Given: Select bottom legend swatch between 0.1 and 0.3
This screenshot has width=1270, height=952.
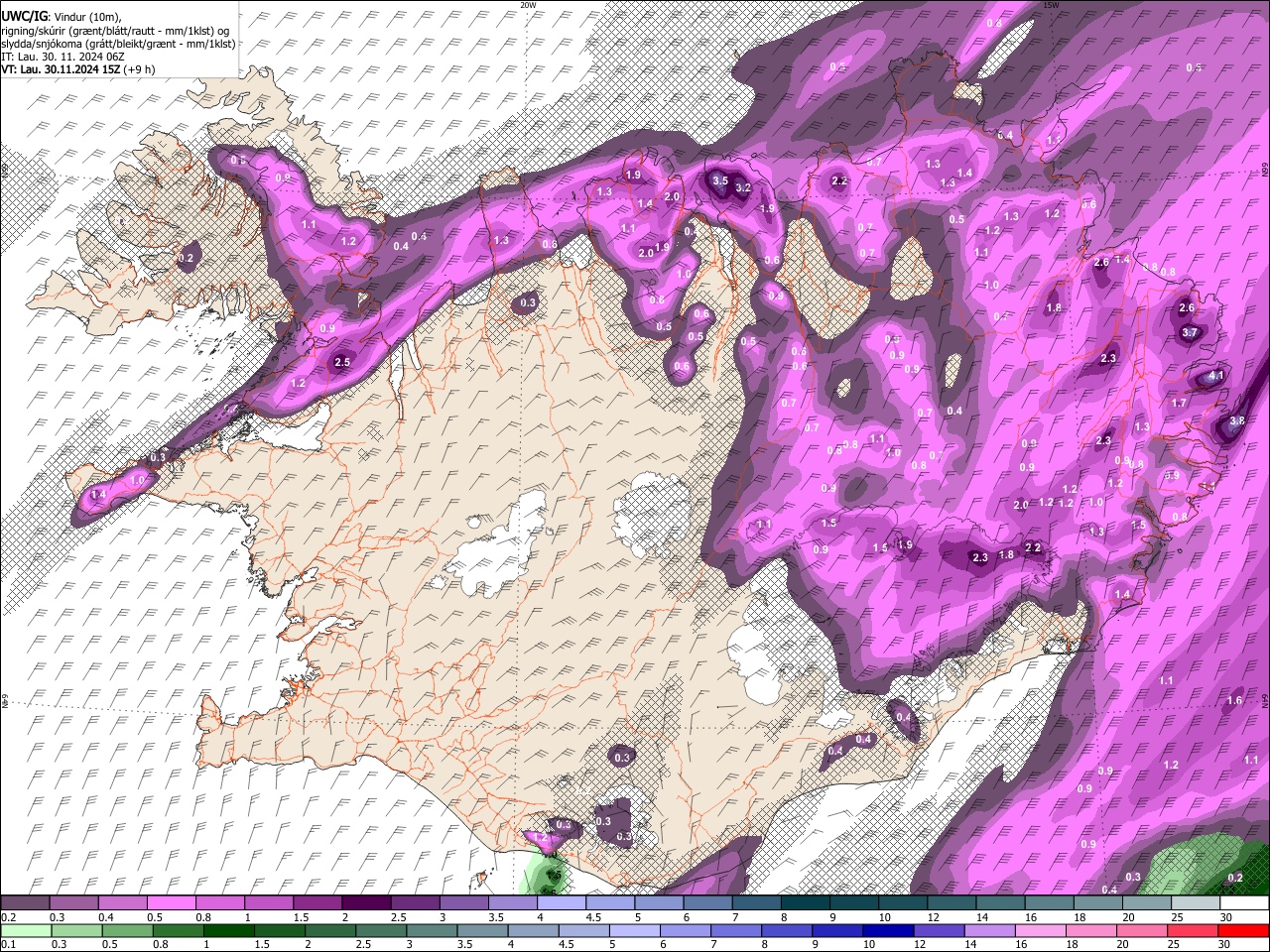Looking at the screenshot, I should (x=25, y=930).
